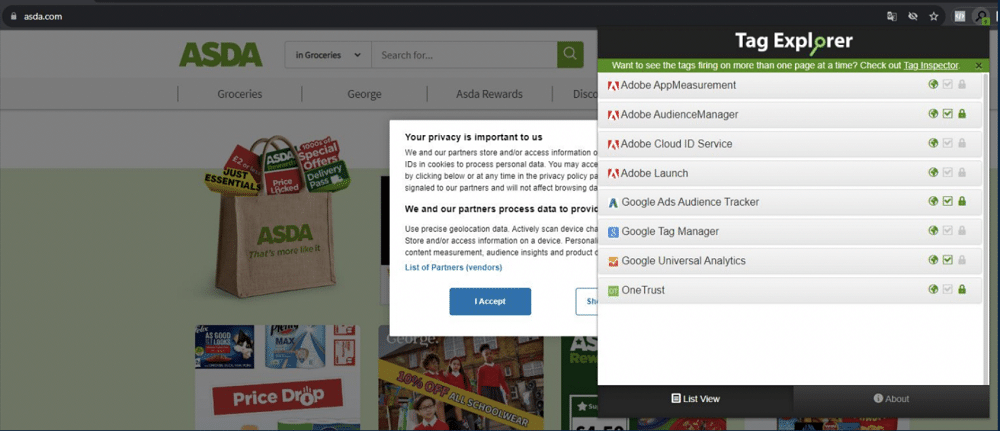Toggle checkbox on Adobe Launch row
1000x431 pixels.
pos(948,173)
